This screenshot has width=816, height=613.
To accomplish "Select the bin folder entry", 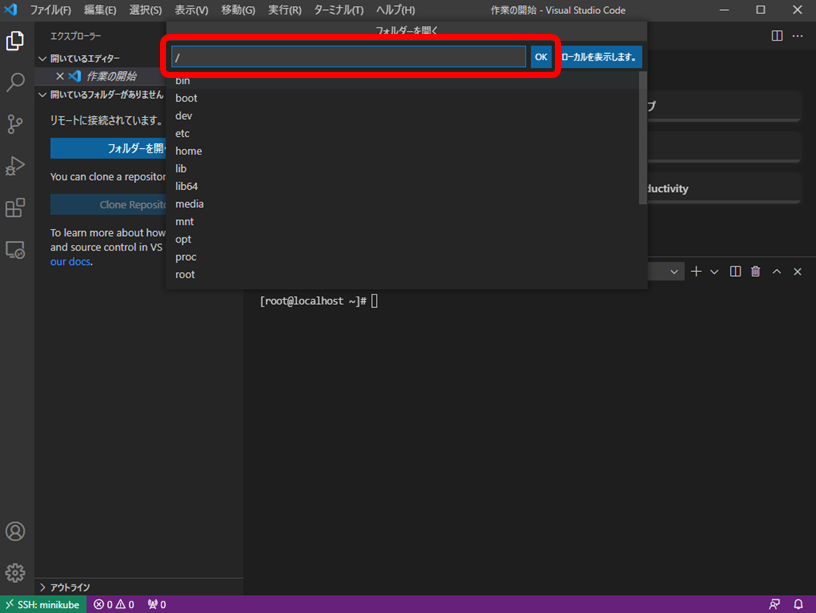I will pyautogui.click(x=402, y=81).
